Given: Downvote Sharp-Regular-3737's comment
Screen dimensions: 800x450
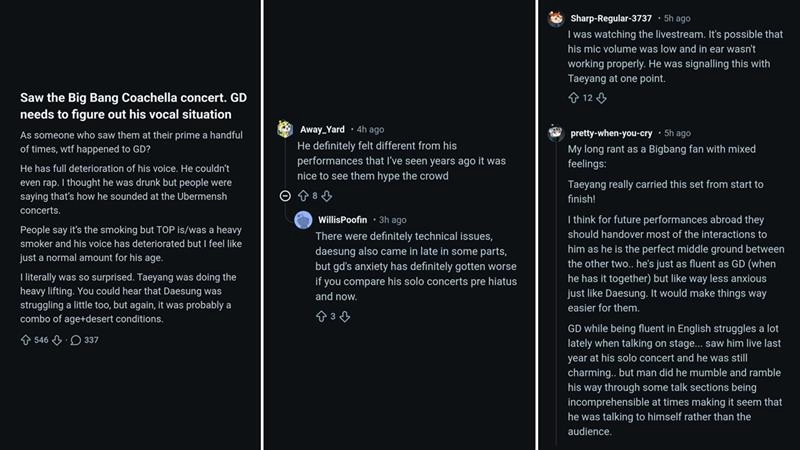Looking at the screenshot, I should [602, 98].
